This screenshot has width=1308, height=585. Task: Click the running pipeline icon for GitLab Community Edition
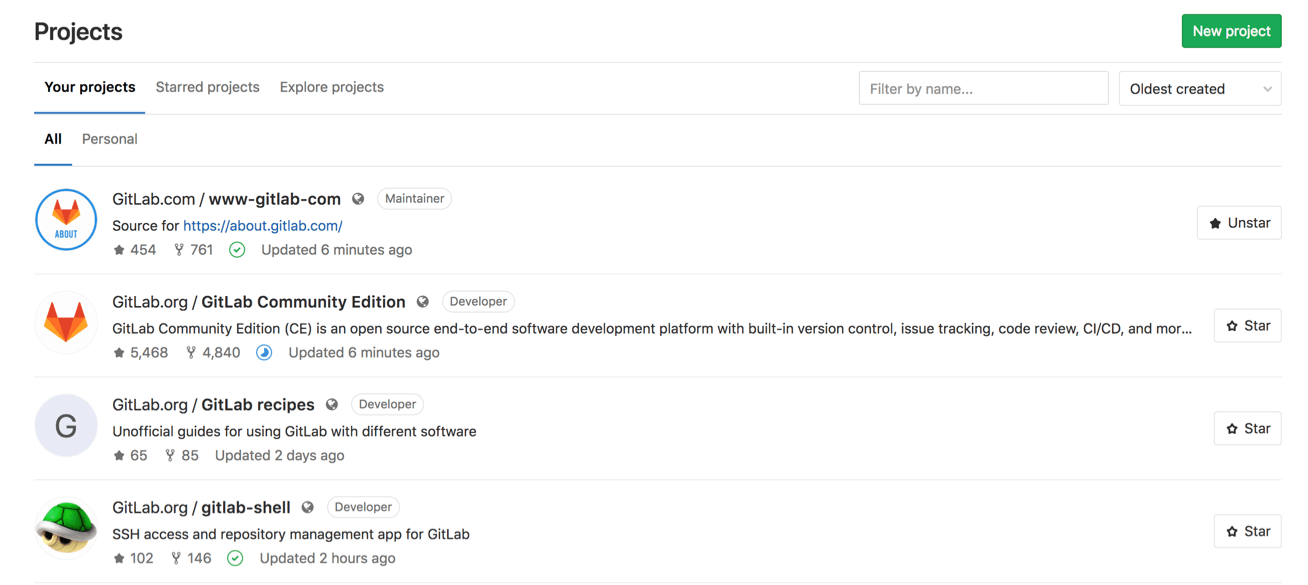(263, 352)
